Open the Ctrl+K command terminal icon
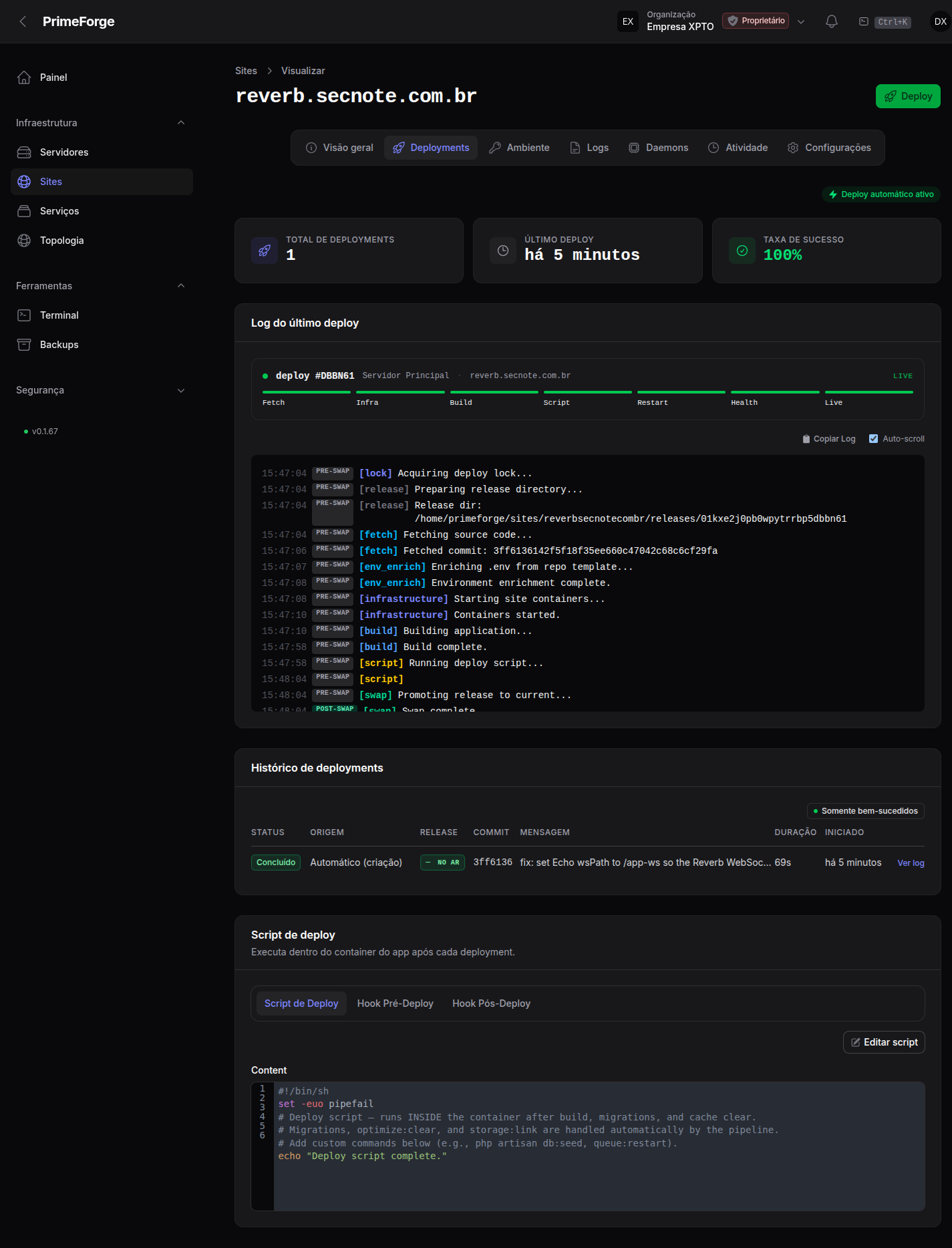This screenshot has width=952, height=1248. (864, 21)
